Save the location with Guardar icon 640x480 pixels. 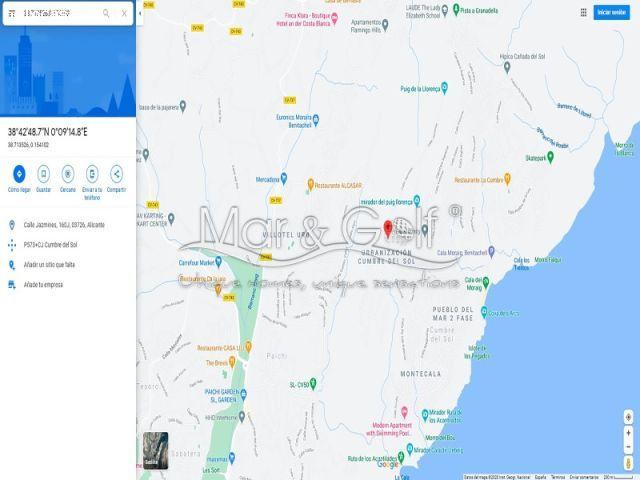pyautogui.click(x=43, y=174)
